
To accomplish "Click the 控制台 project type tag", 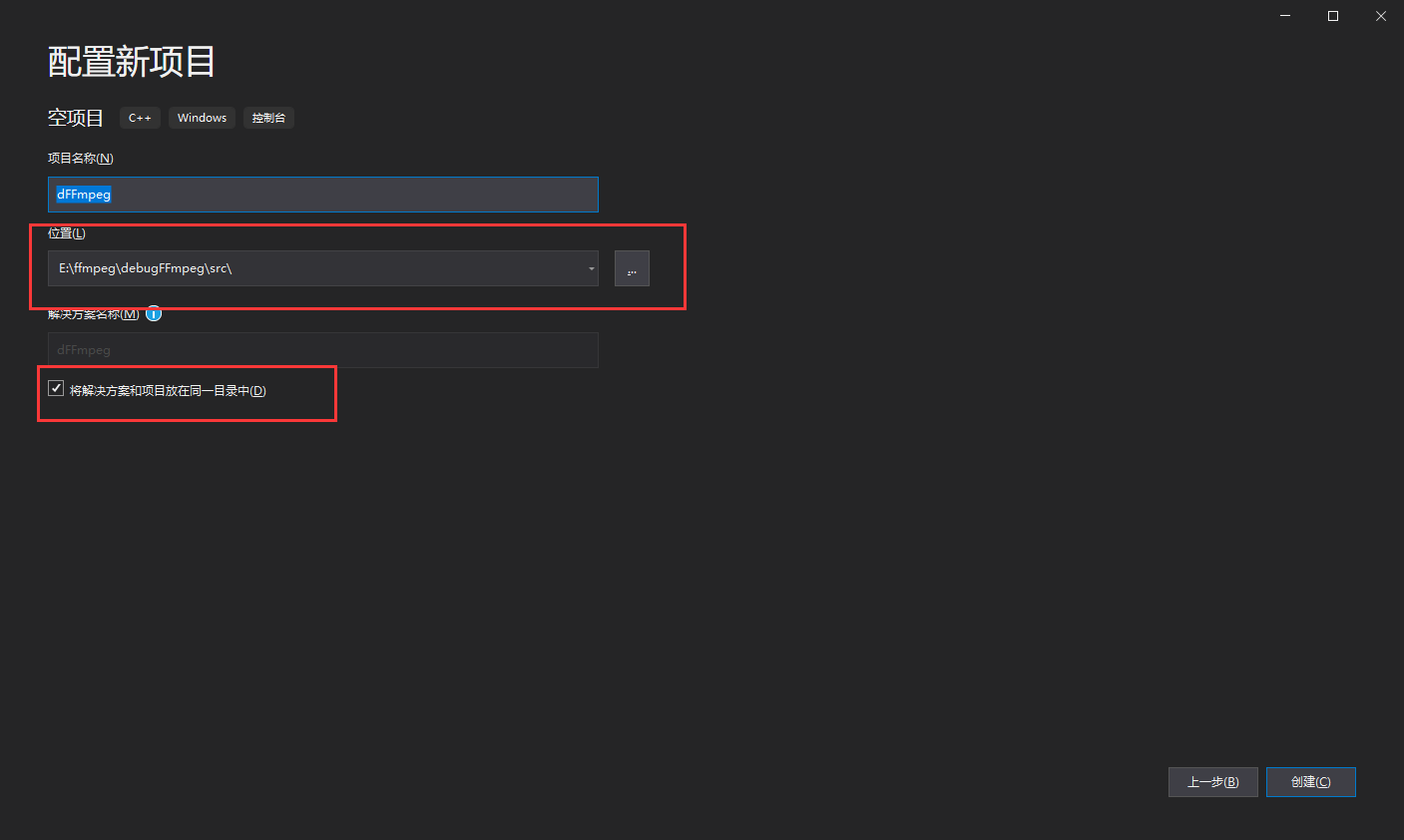I will pyautogui.click(x=268, y=118).
